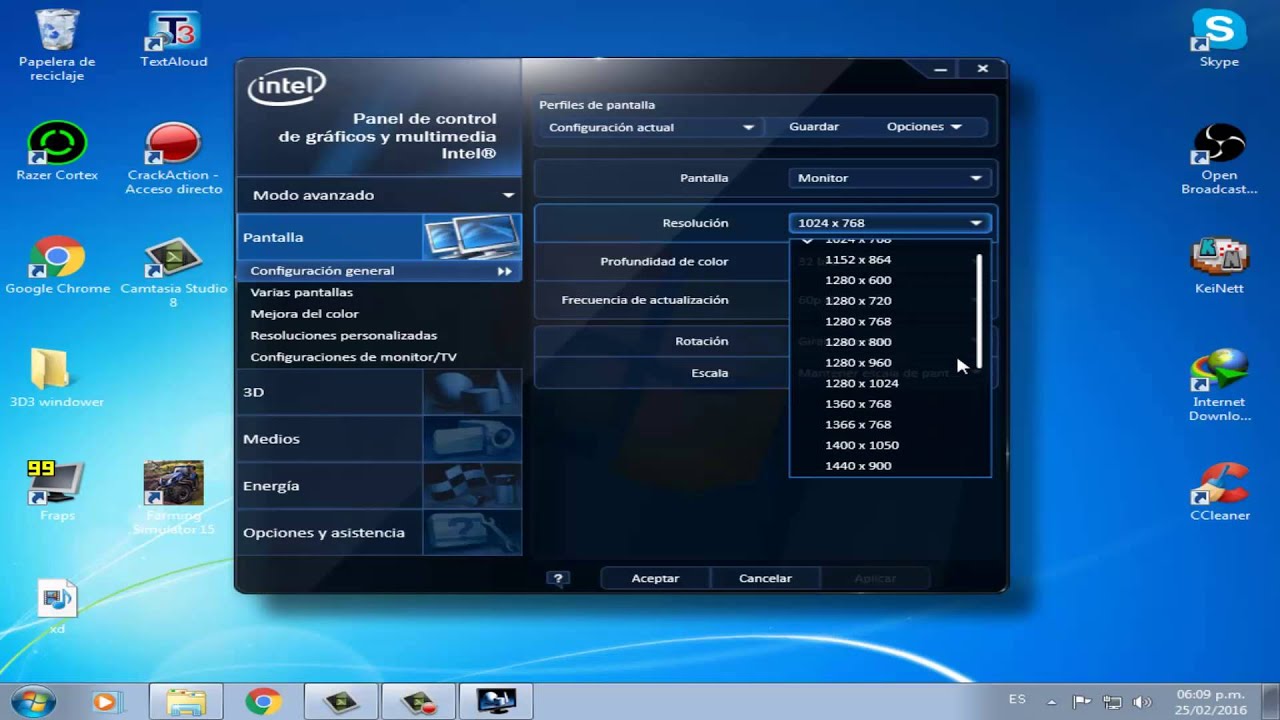Click the Guardar profile button

(x=814, y=127)
